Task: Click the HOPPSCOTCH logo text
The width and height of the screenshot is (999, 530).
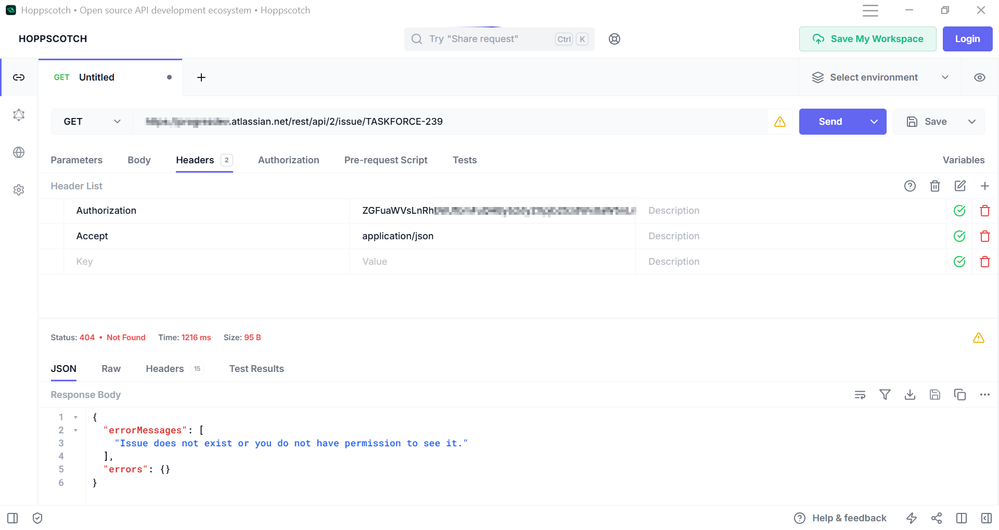Action: pos(53,39)
